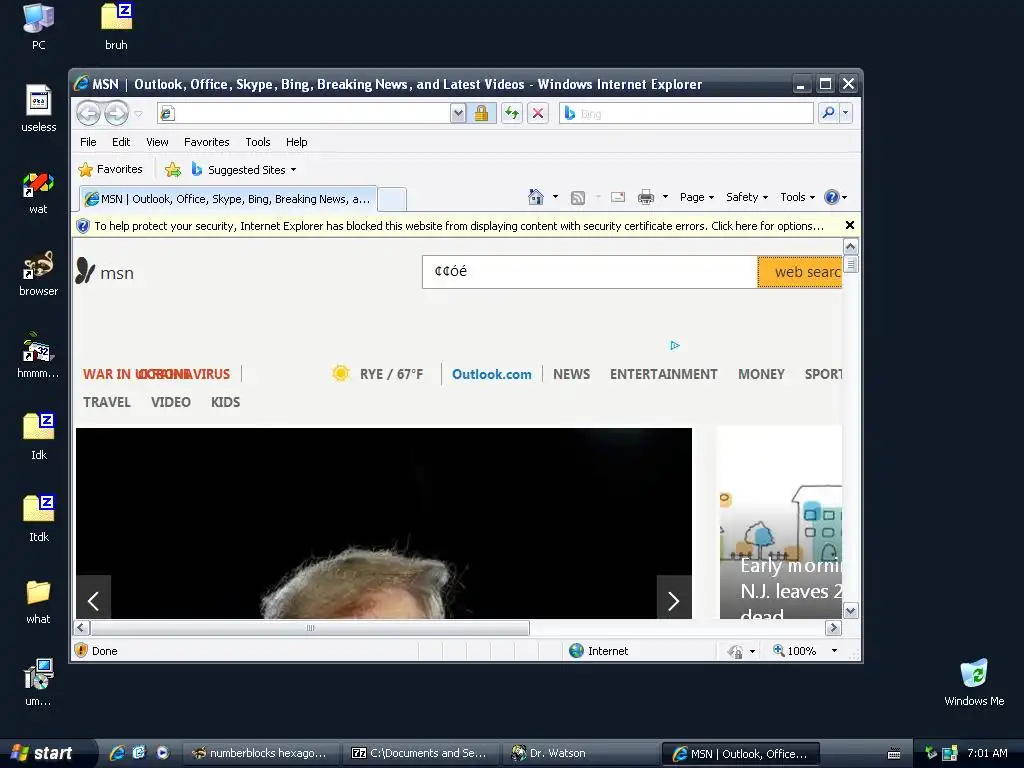Go to next slide in carousel
The width and height of the screenshot is (1024, 768).
[674, 600]
